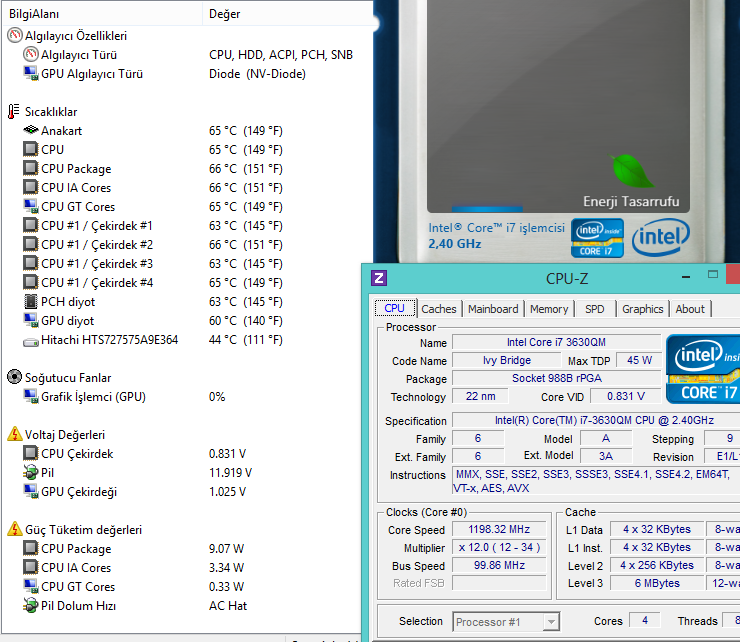Click the Hitachi 44 °C temperature value
The width and height of the screenshot is (740, 642).
tap(246, 339)
